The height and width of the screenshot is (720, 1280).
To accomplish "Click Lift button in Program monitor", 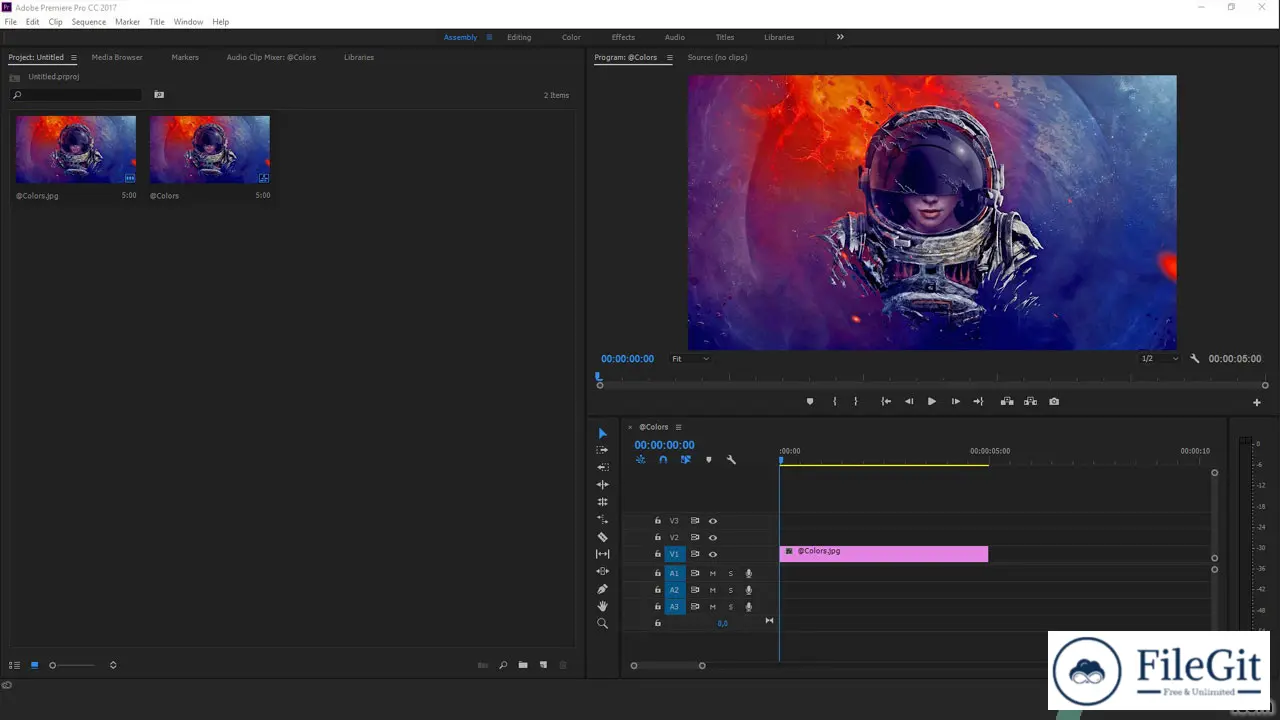I will (1007, 401).
